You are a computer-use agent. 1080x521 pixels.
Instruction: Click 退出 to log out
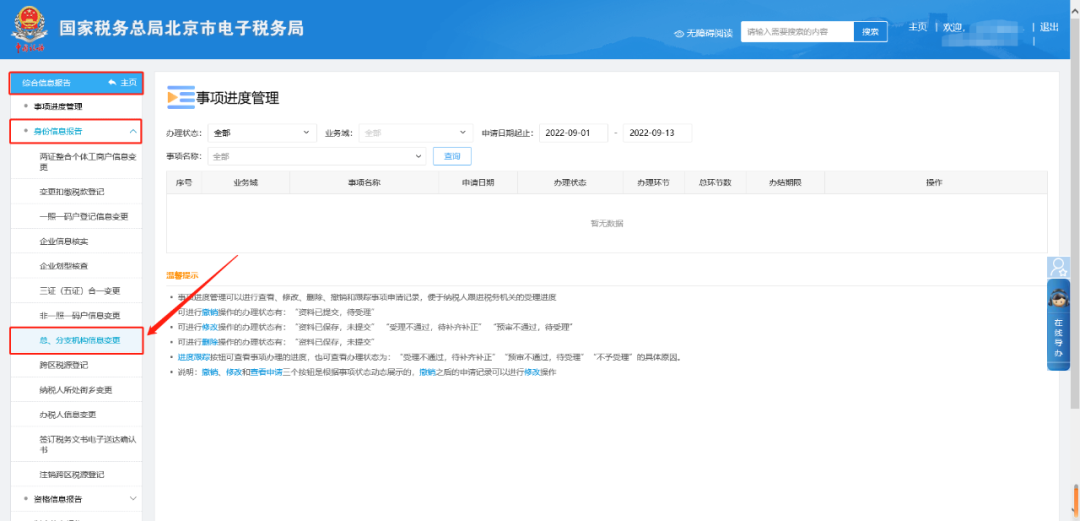[1049, 27]
